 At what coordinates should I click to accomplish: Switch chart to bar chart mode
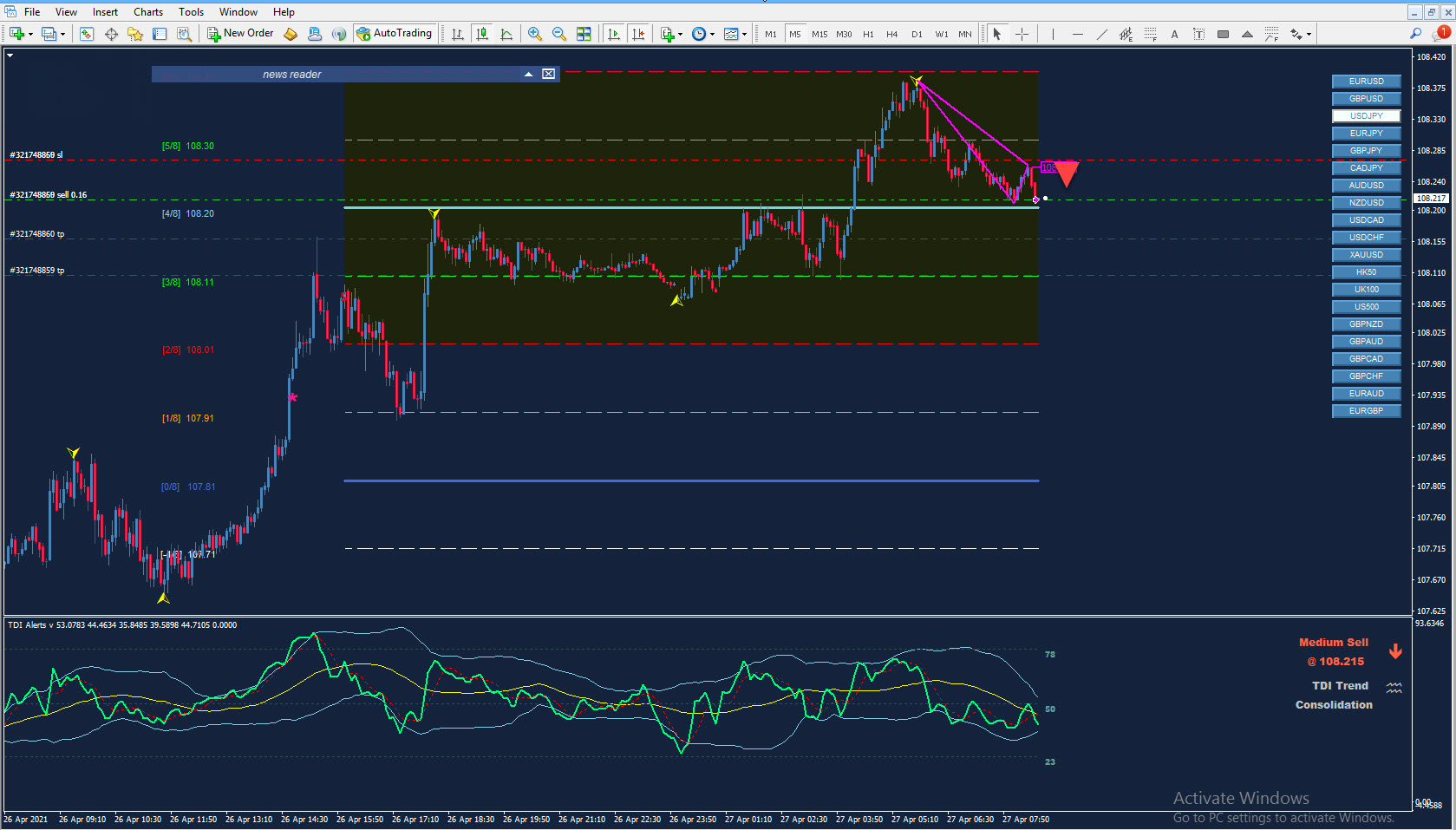click(x=458, y=34)
